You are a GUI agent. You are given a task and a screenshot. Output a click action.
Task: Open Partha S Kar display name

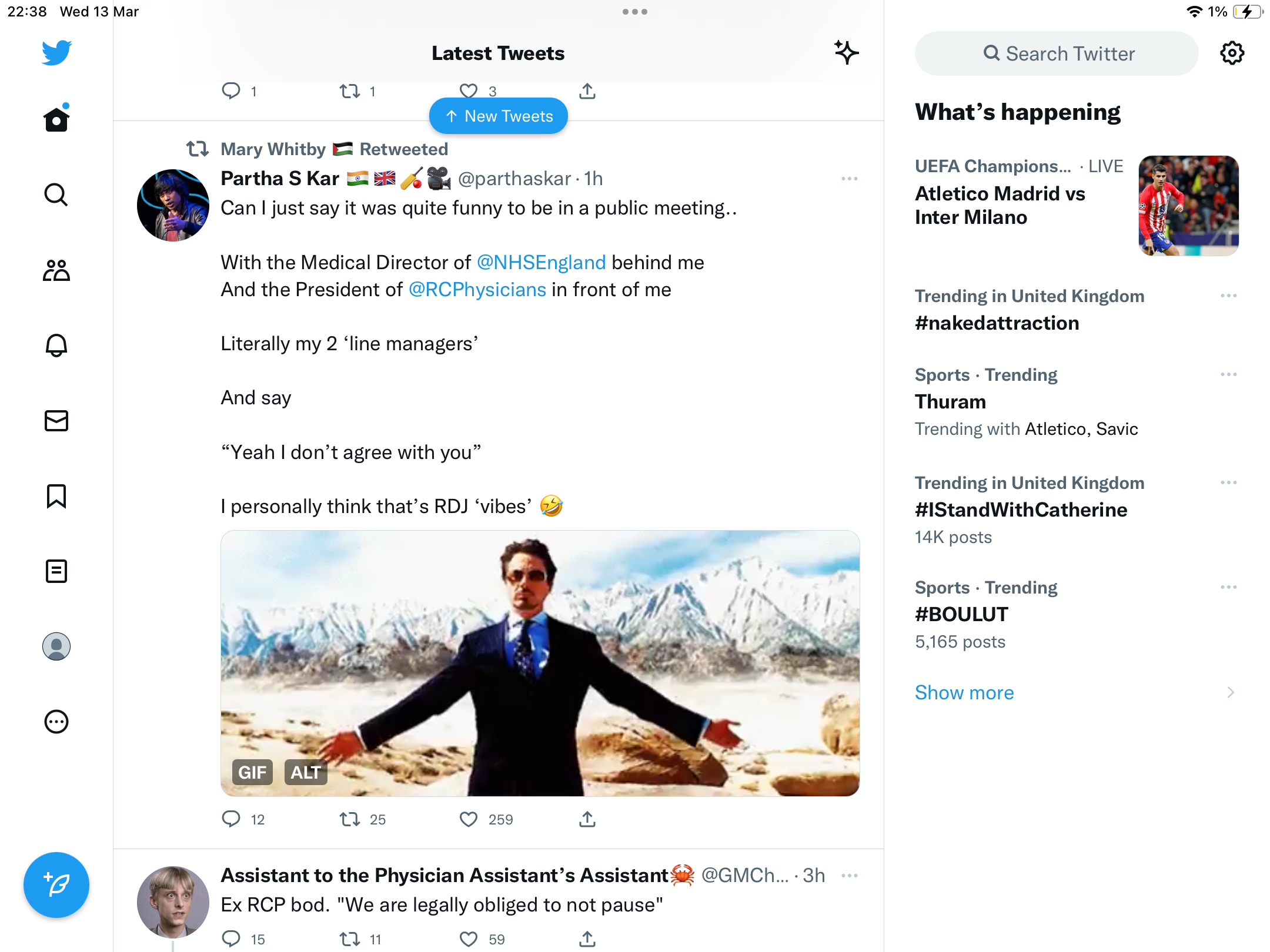[280, 178]
